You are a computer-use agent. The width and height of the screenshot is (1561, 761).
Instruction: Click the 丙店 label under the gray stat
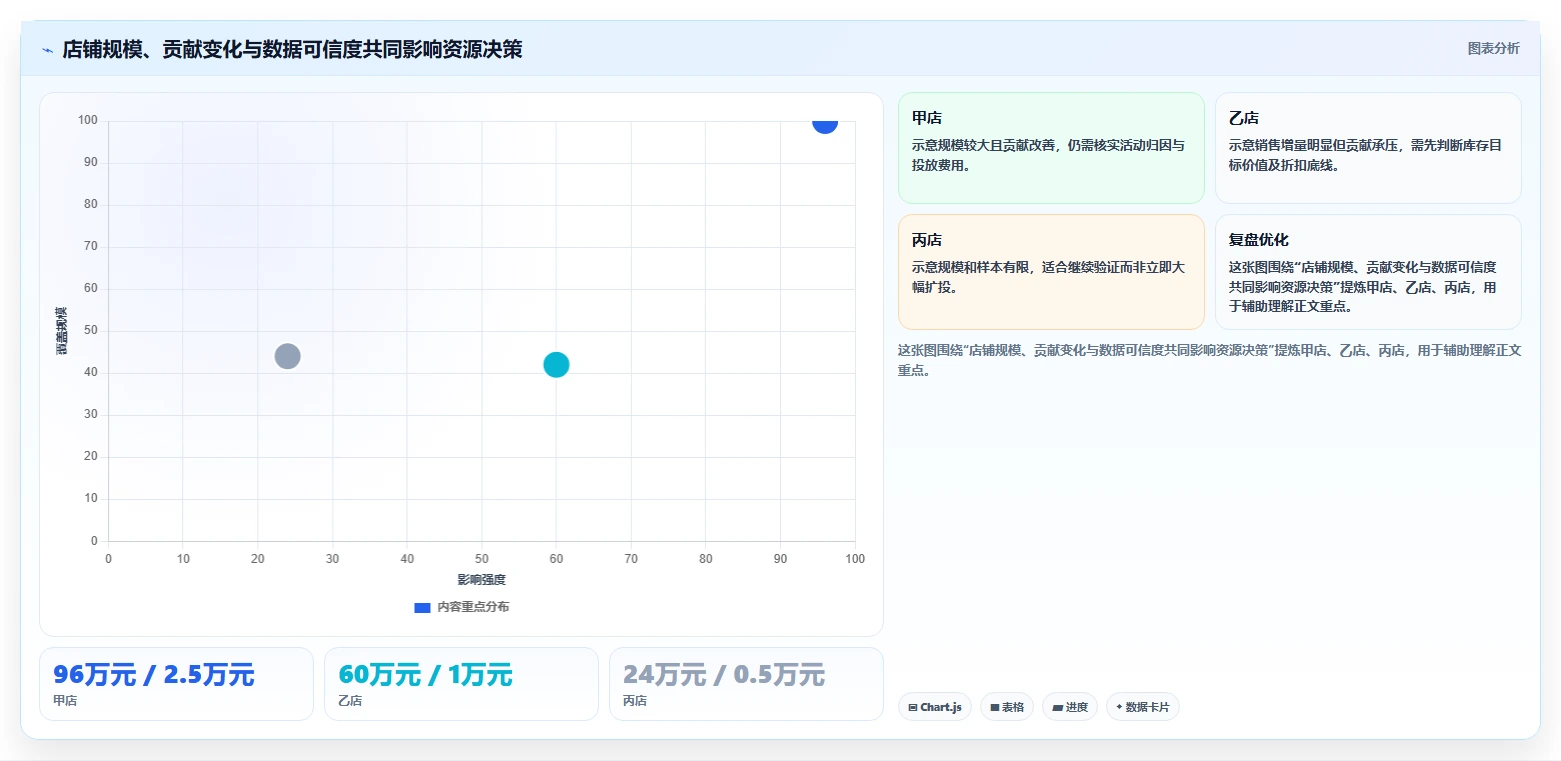tap(635, 701)
